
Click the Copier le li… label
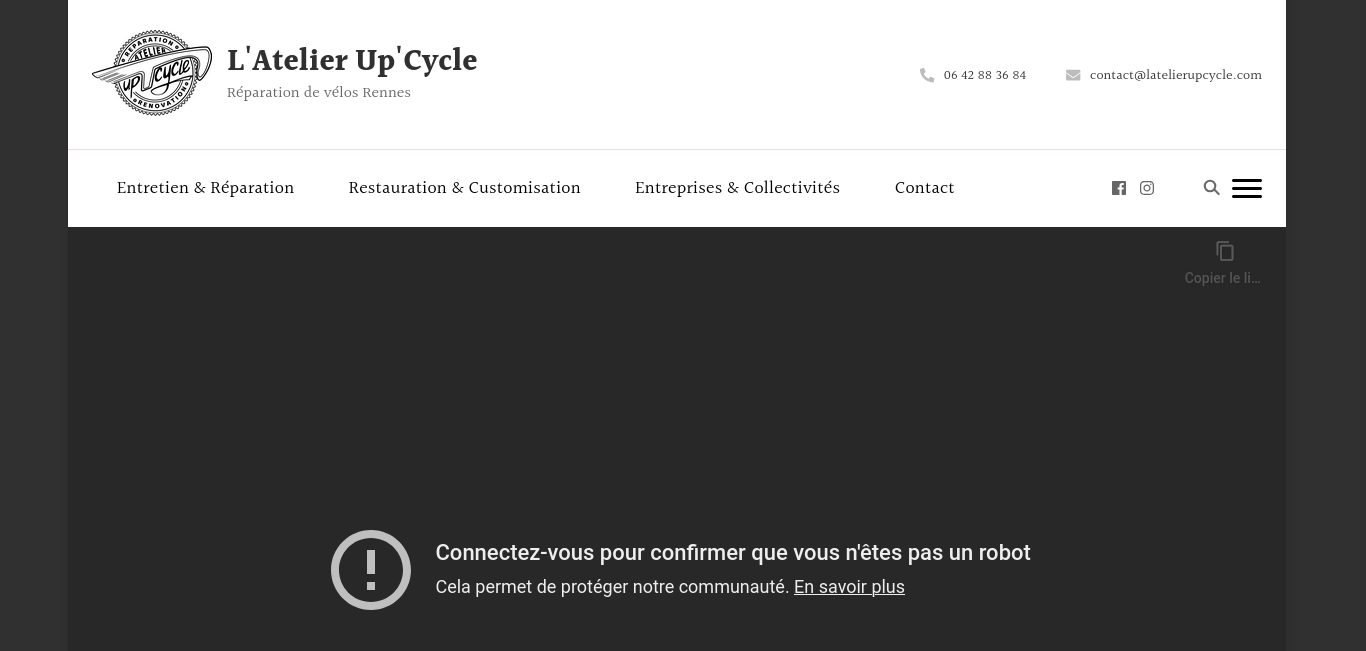tap(1223, 278)
